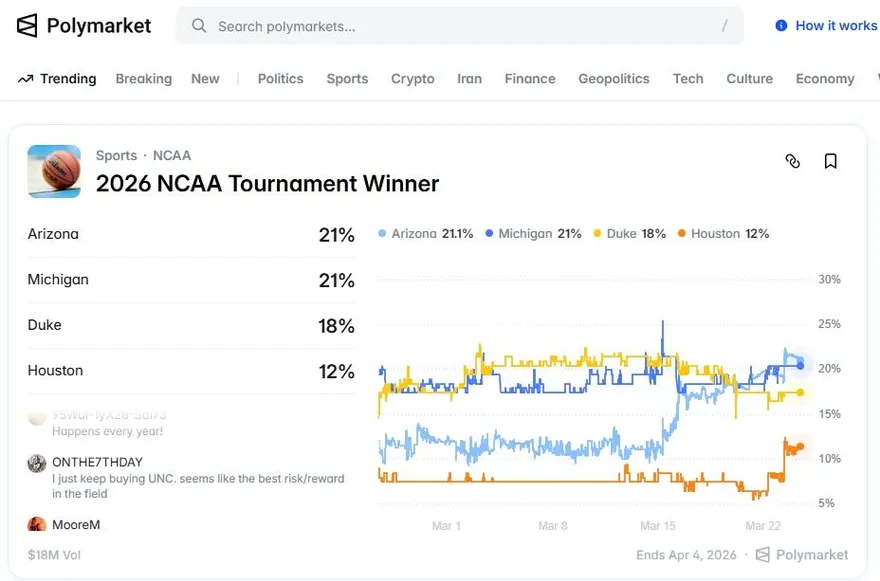Click the Polymarket logo icon

[x=27, y=25]
